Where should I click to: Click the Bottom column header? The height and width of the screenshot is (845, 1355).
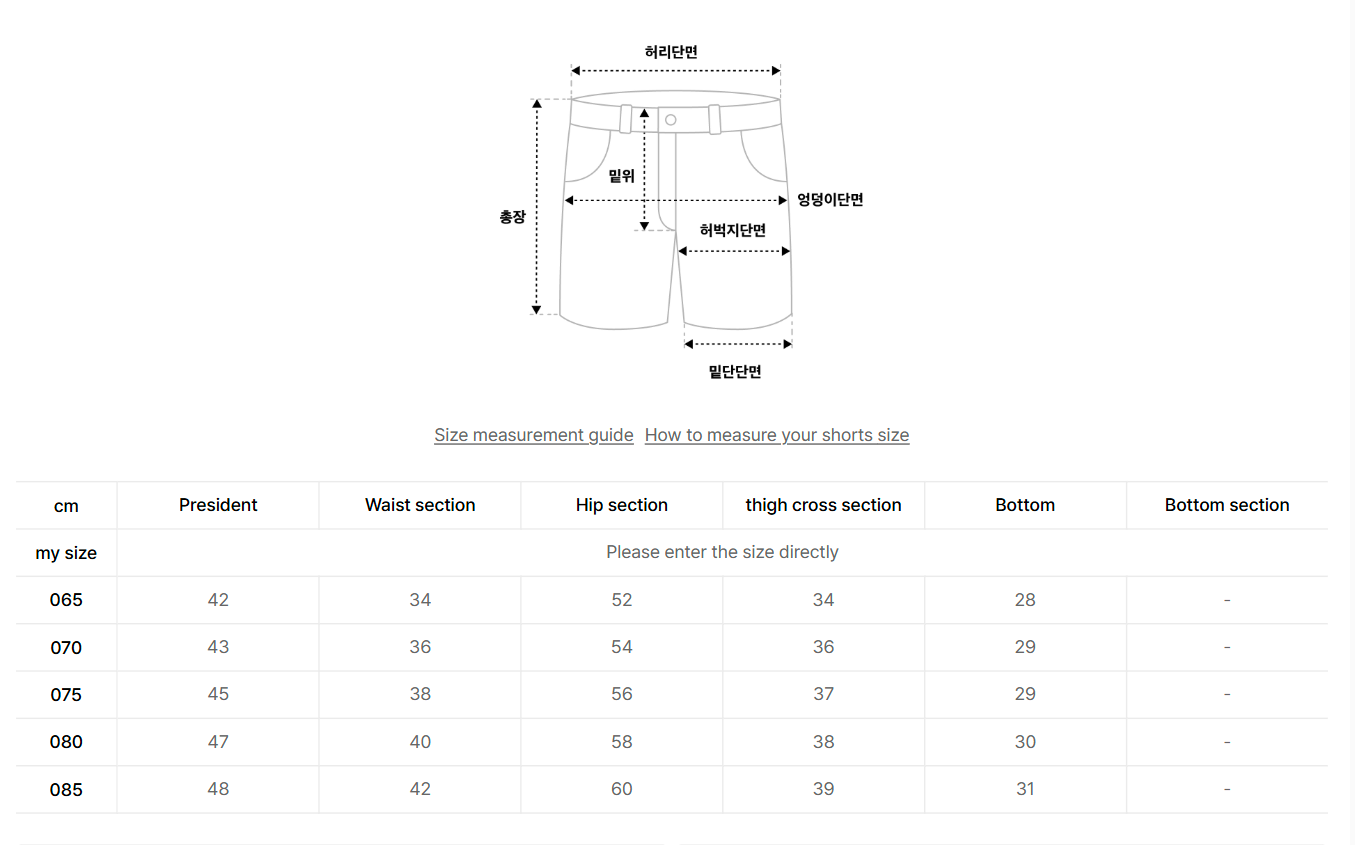coord(1025,505)
